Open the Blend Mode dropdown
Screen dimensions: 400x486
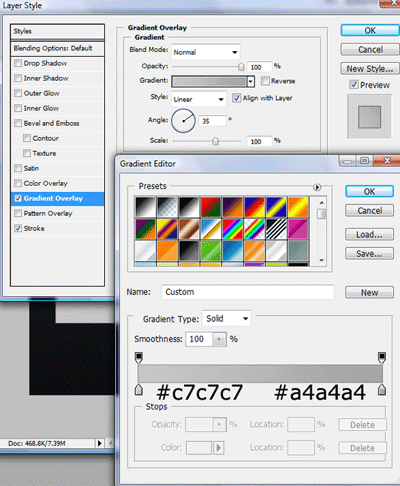206,52
